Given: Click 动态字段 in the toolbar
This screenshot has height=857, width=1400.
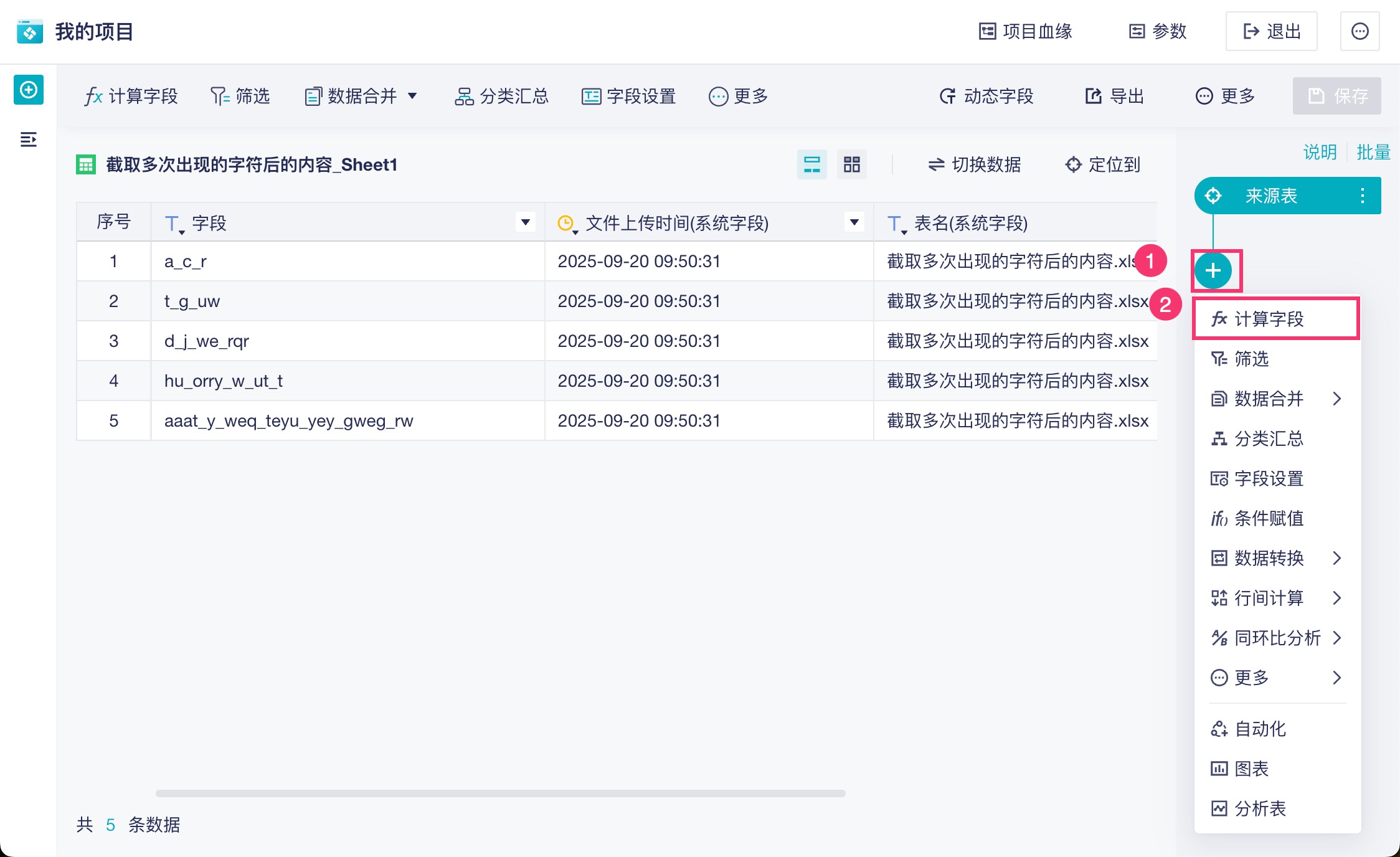Looking at the screenshot, I should [986, 96].
